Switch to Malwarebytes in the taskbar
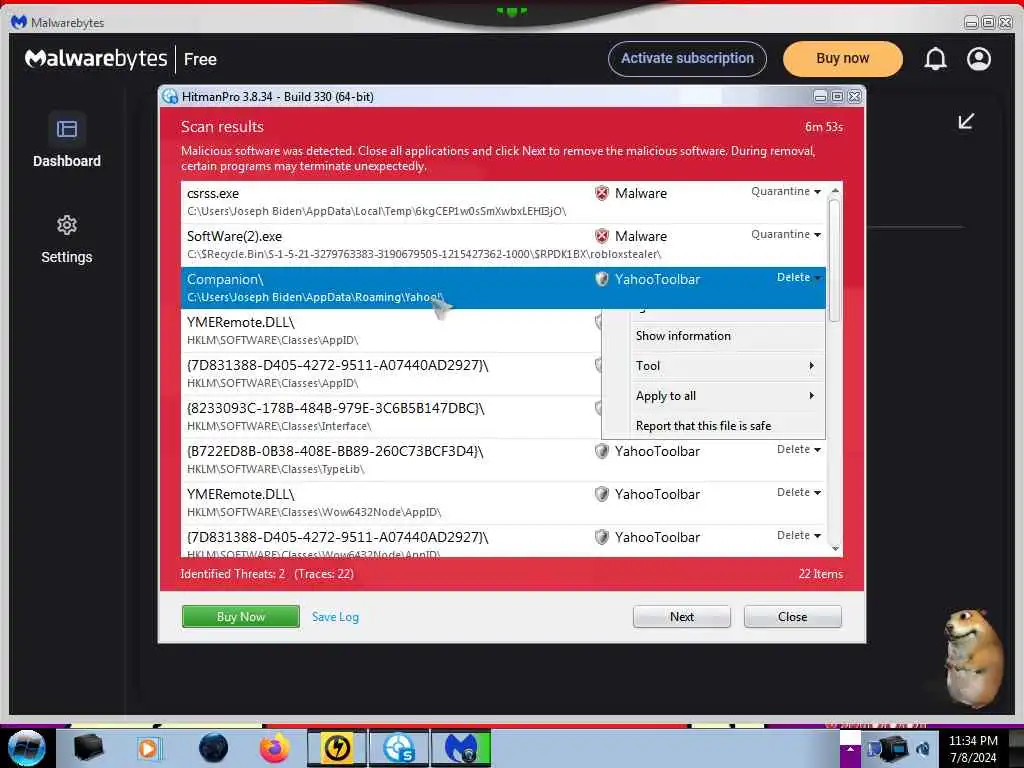 pos(461,748)
